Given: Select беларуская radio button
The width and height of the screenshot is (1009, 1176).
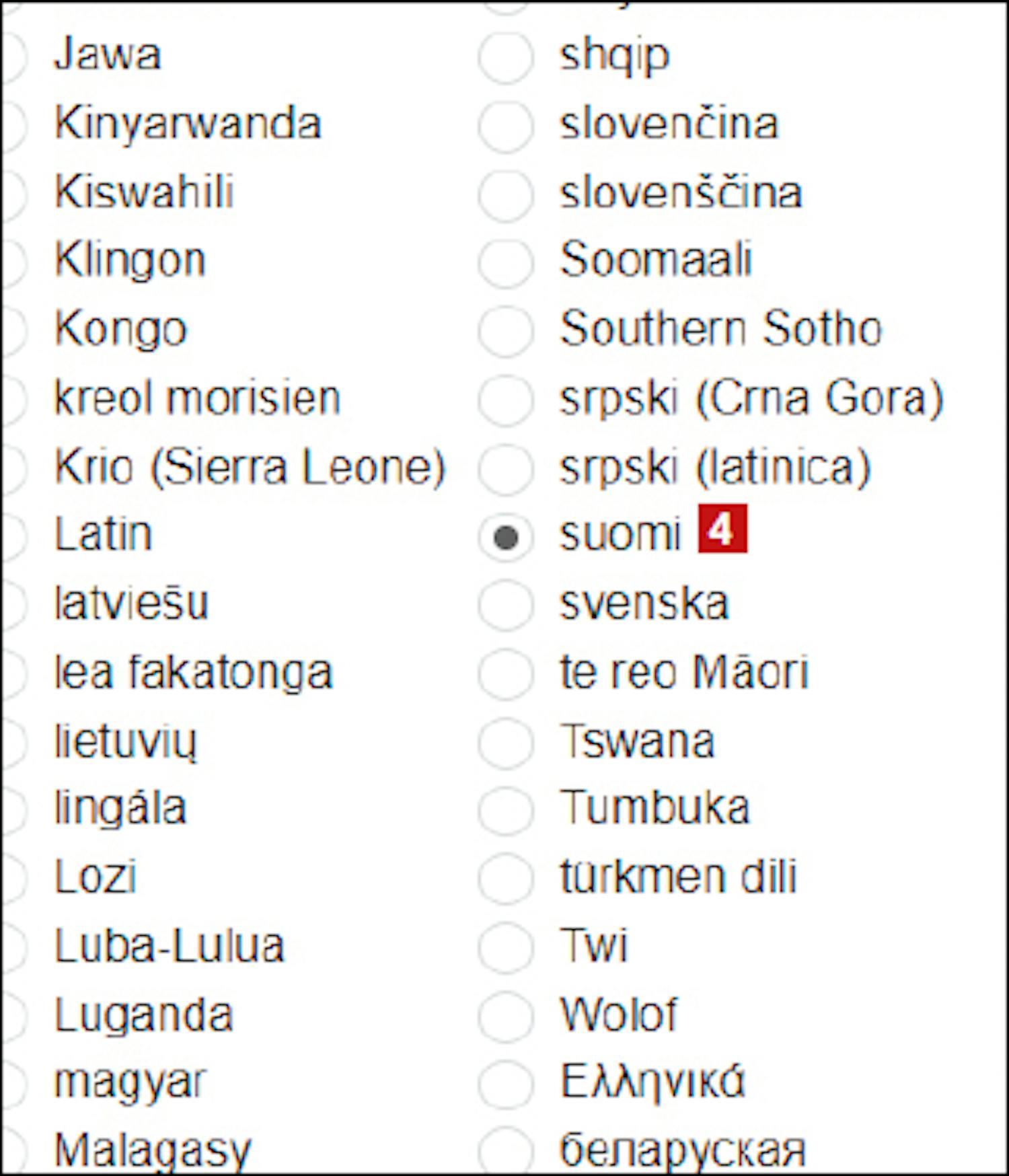Looking at the screenshot, I should pos(506,1152).
